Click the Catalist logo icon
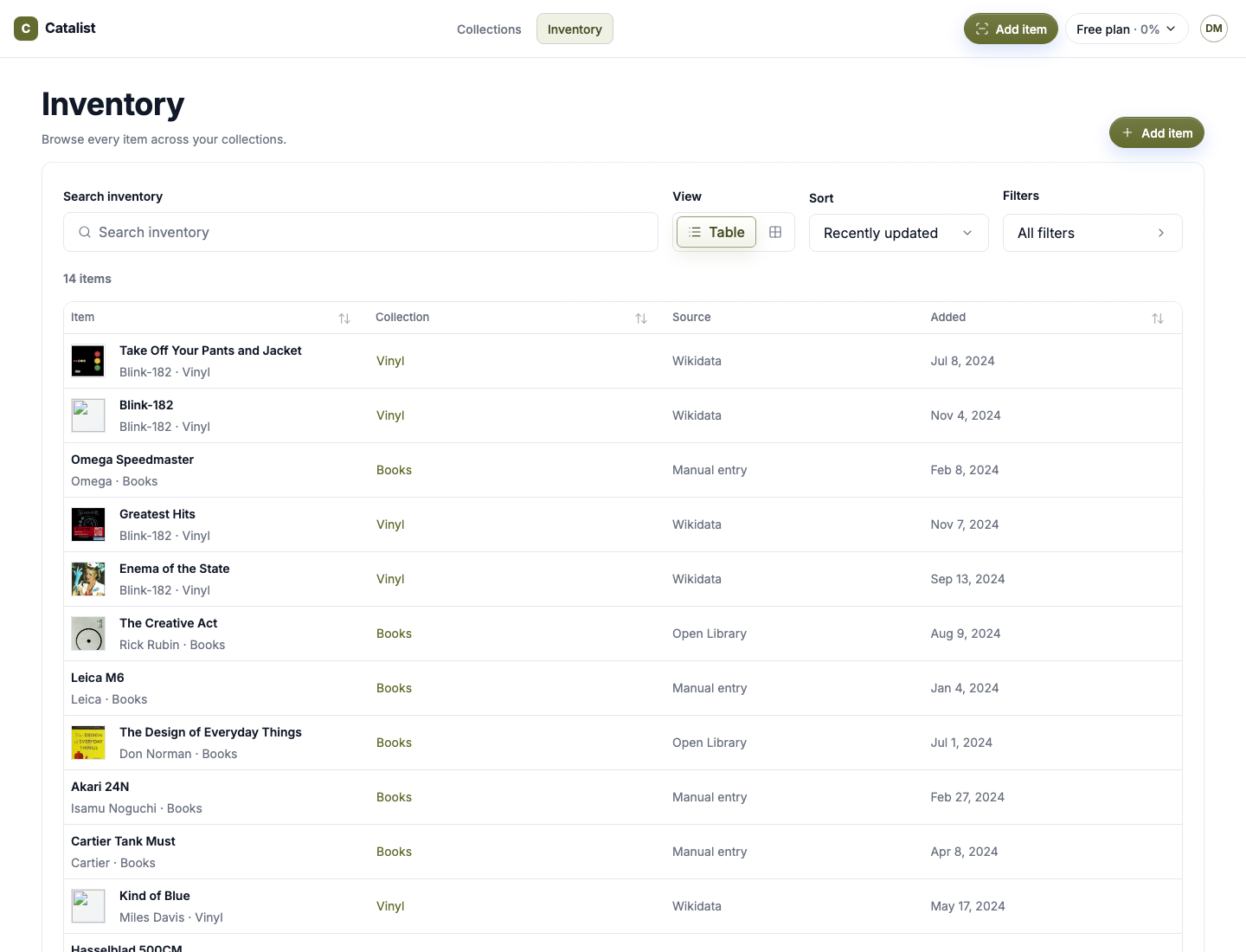The width and height of the screenshot is (1246, 952). point(26,29)
